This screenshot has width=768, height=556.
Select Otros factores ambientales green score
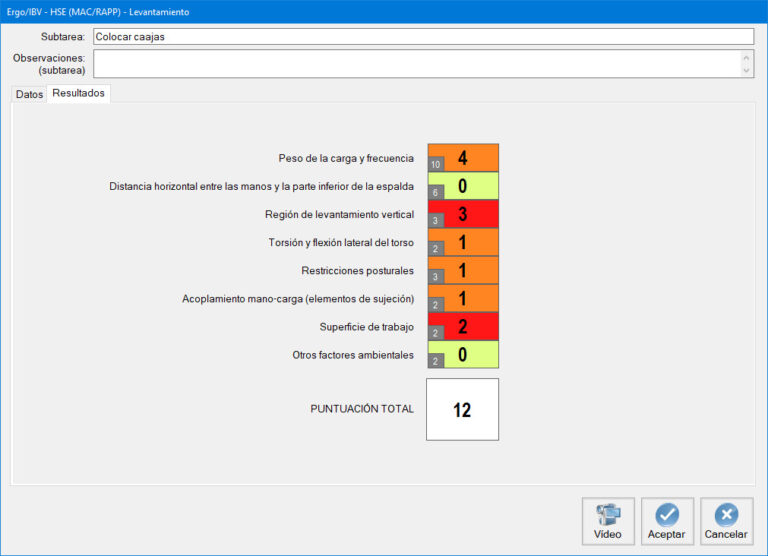pos(463,354)
